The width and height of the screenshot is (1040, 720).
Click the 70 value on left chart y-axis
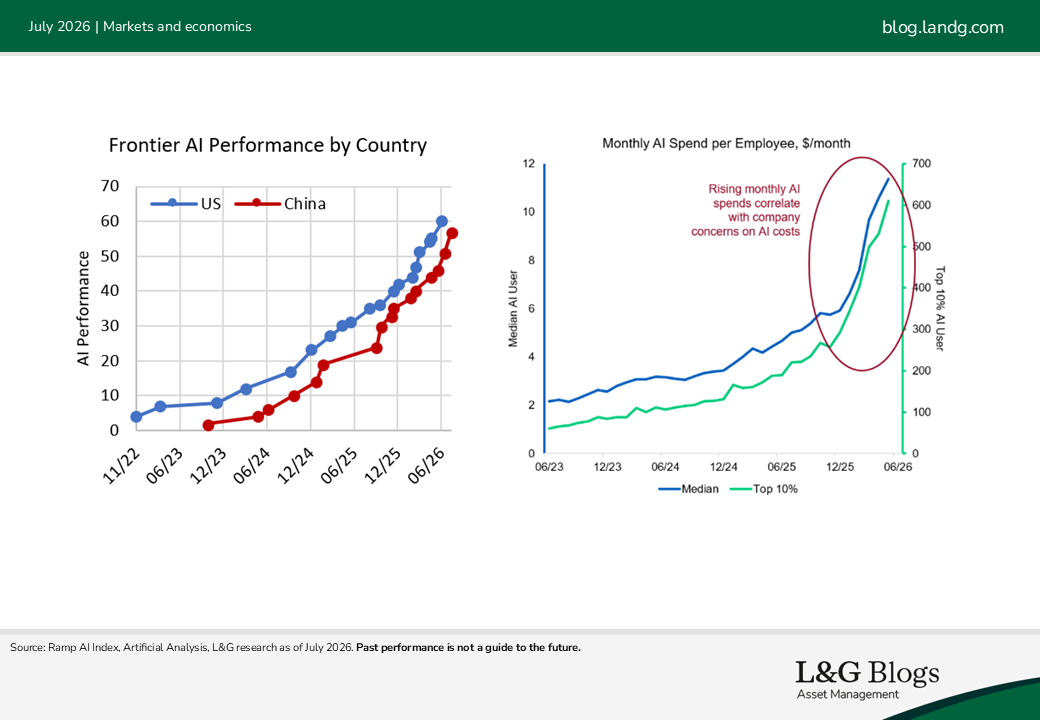[x=110, y=186]
